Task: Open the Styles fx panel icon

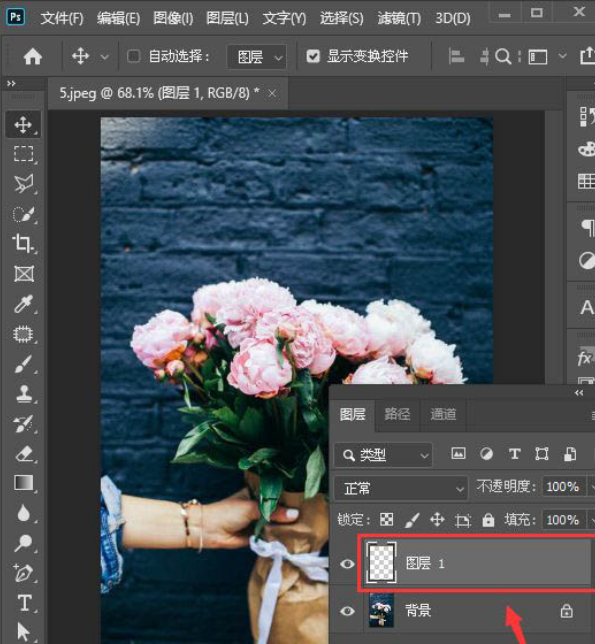Action: pos(586,358)
